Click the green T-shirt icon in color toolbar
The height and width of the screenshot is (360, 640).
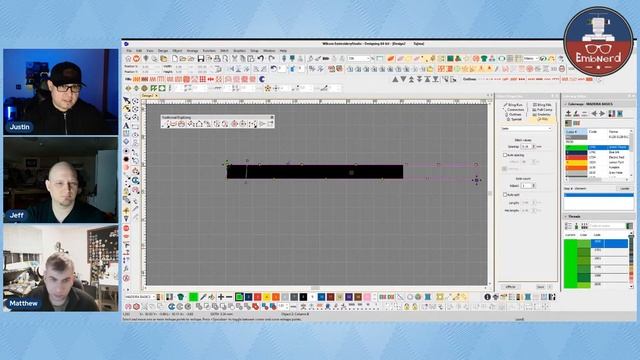coord(180,297)
